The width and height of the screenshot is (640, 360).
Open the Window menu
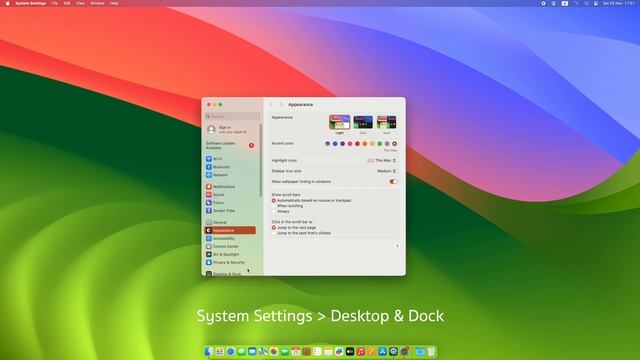(x=97, y=3)
